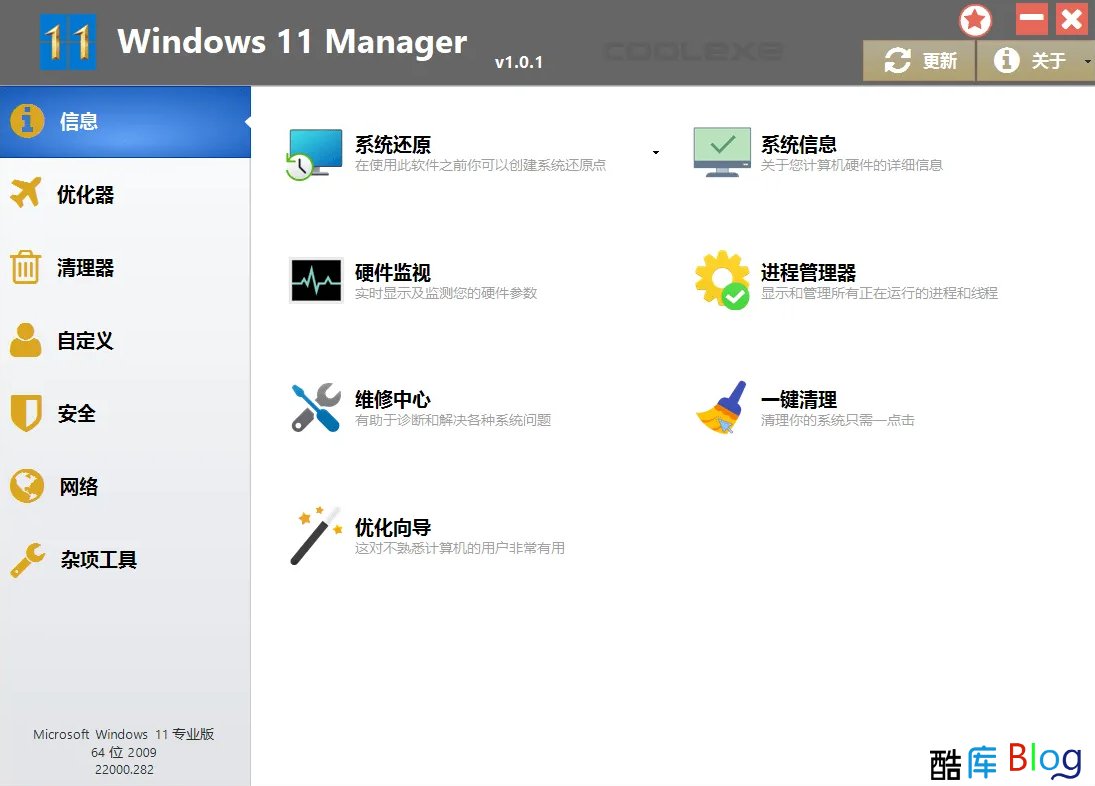Click Microsoft Windows 11 专业版 text
This screenshot has width=1095, height=786.
[124, 734]
